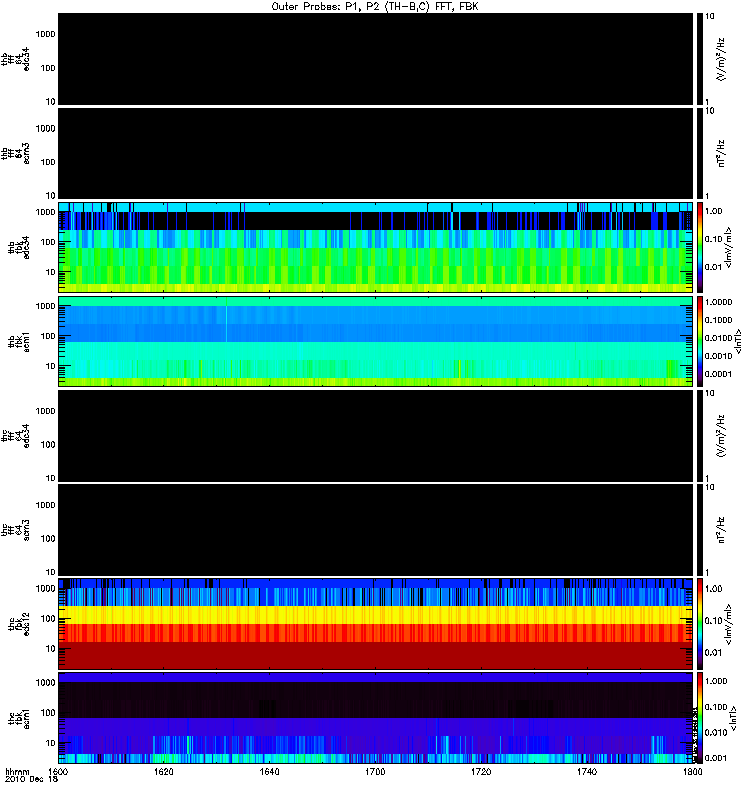Click the "0.1000" colorbar tick value
Viewport: 750px width, 800px height.
click(x=718, y=320)
